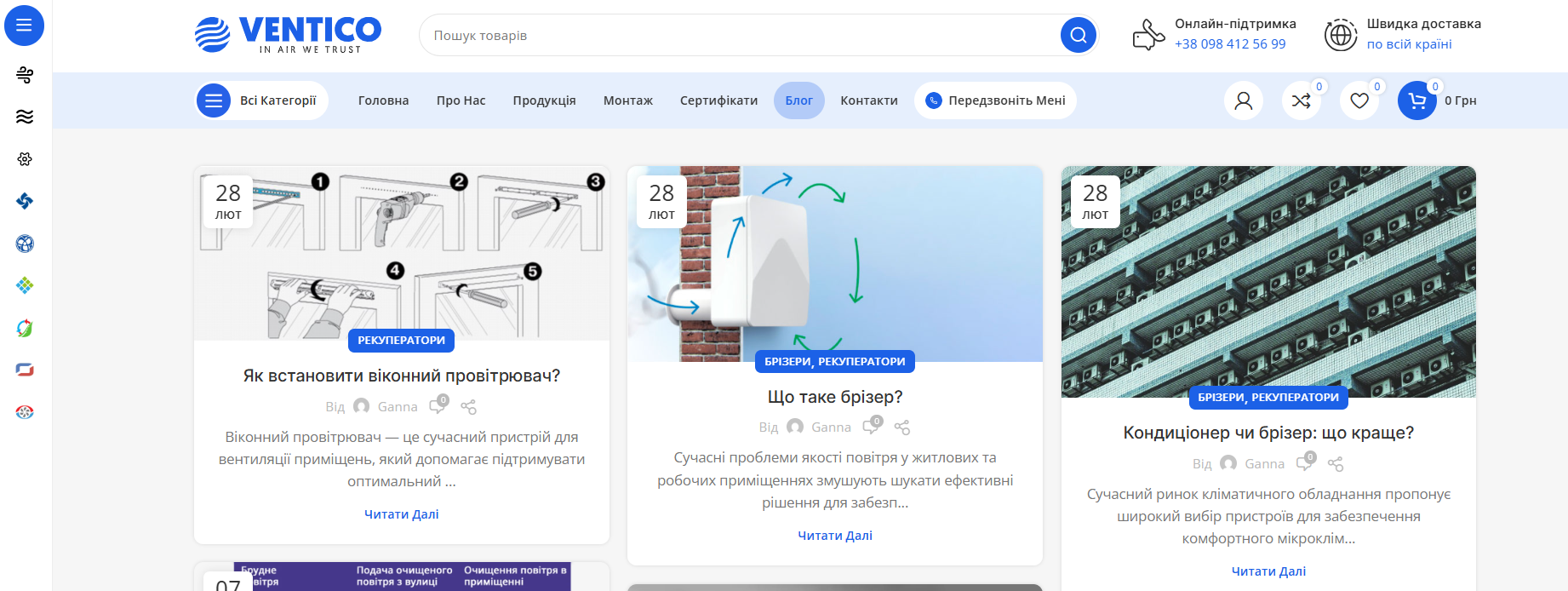Click comments icon under window ventilator article
Viewport: 1568px width, 591px height.
[438, 405]
